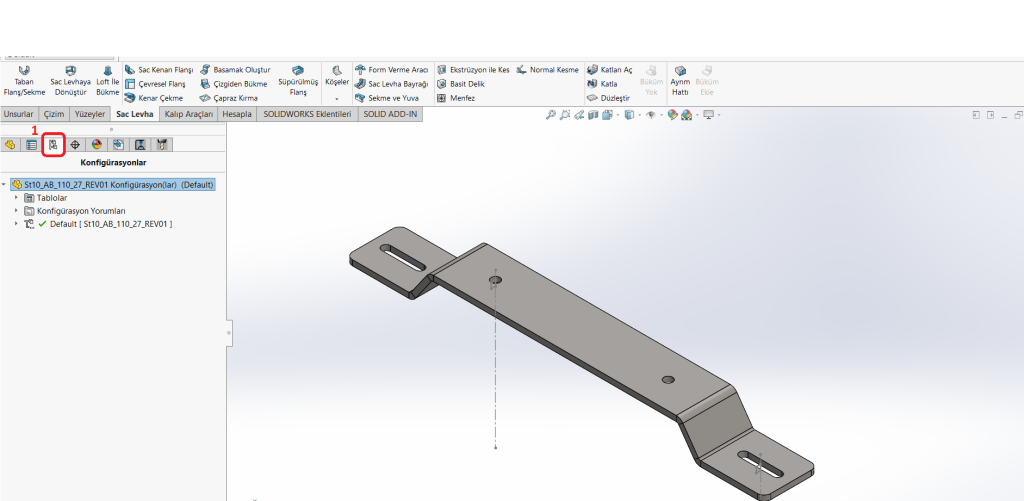Choose the Basamak Oluştur command

tap(235, 70)
